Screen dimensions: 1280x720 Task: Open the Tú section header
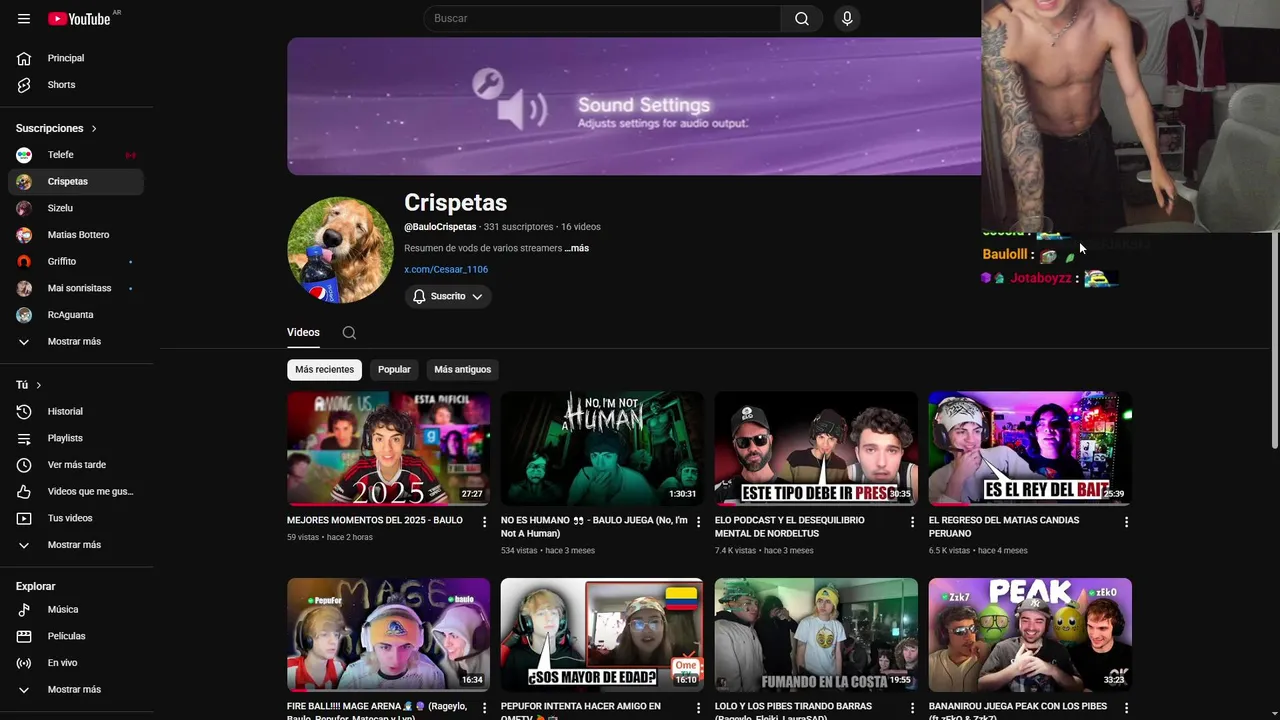29,385
